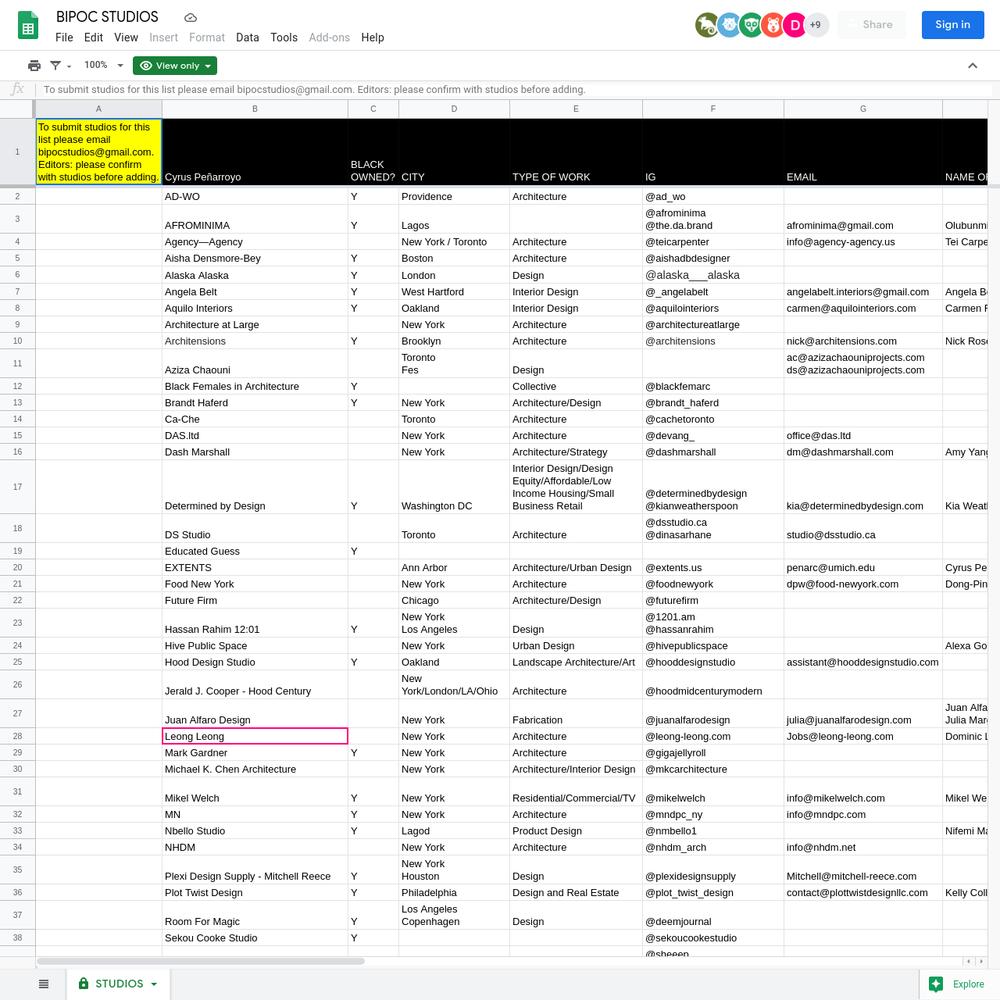Select column B header
Viewport: 1000px width, 1000px height.
(255, 109)
